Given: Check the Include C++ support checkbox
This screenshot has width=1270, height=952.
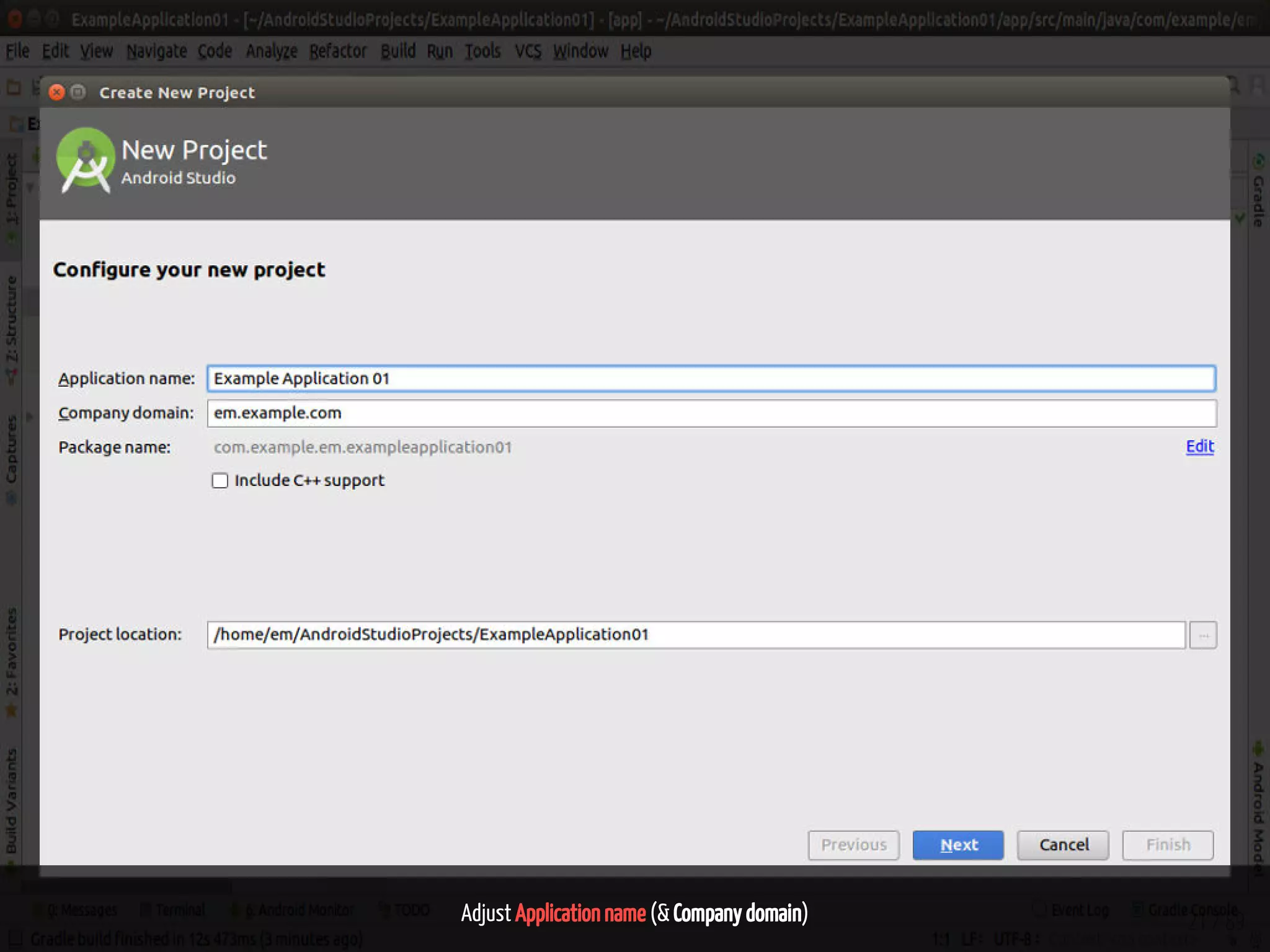Looking at the screenshot, I should (x=220, y=481).
